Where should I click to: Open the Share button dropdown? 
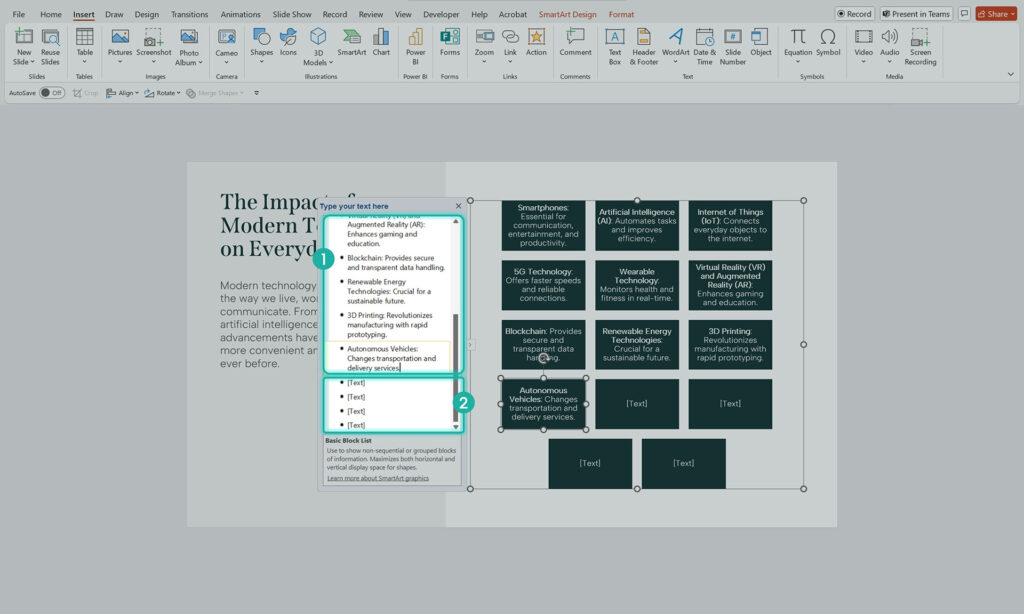point(1013,14)
